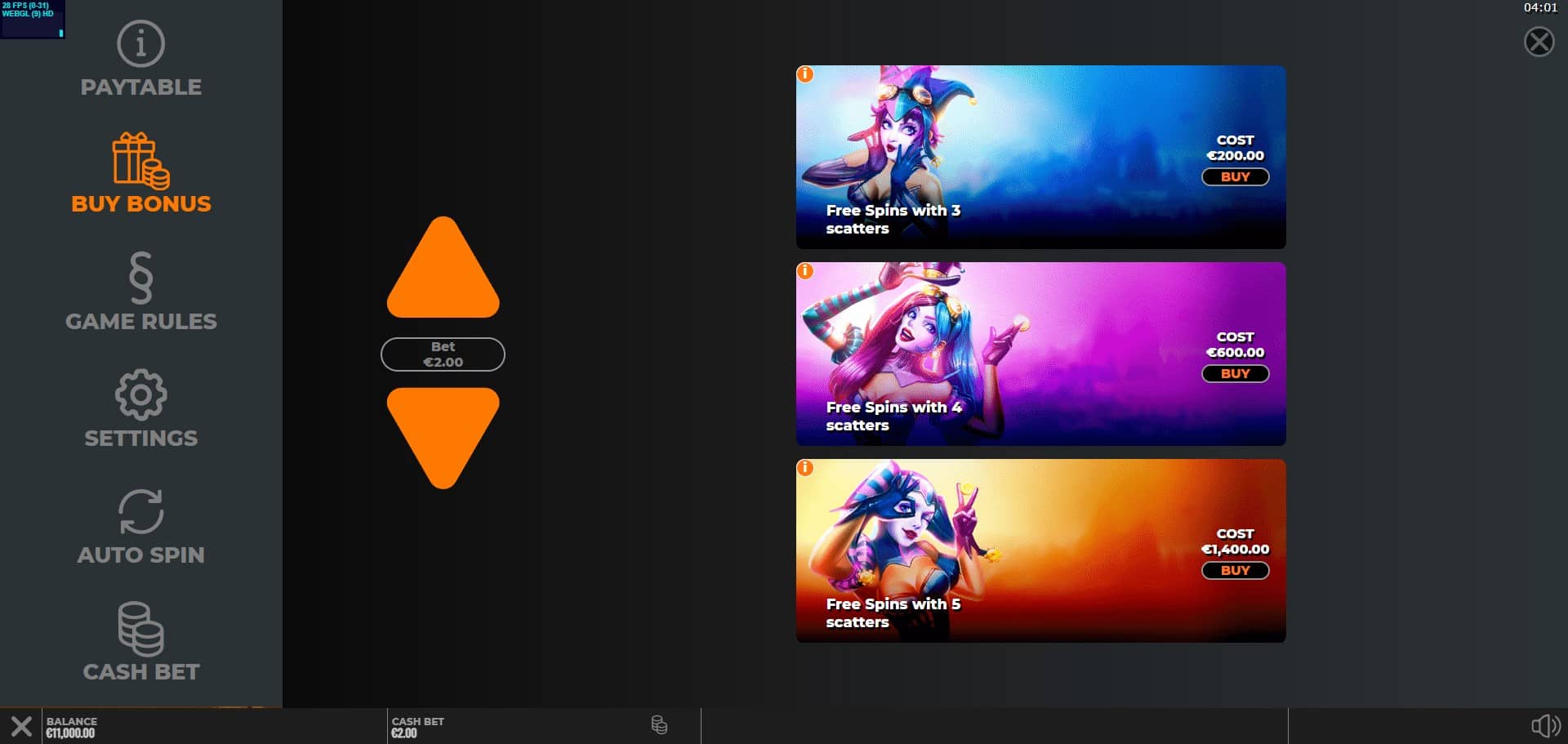Click coin stack icon in bottom bar

(x=659, y=725)
